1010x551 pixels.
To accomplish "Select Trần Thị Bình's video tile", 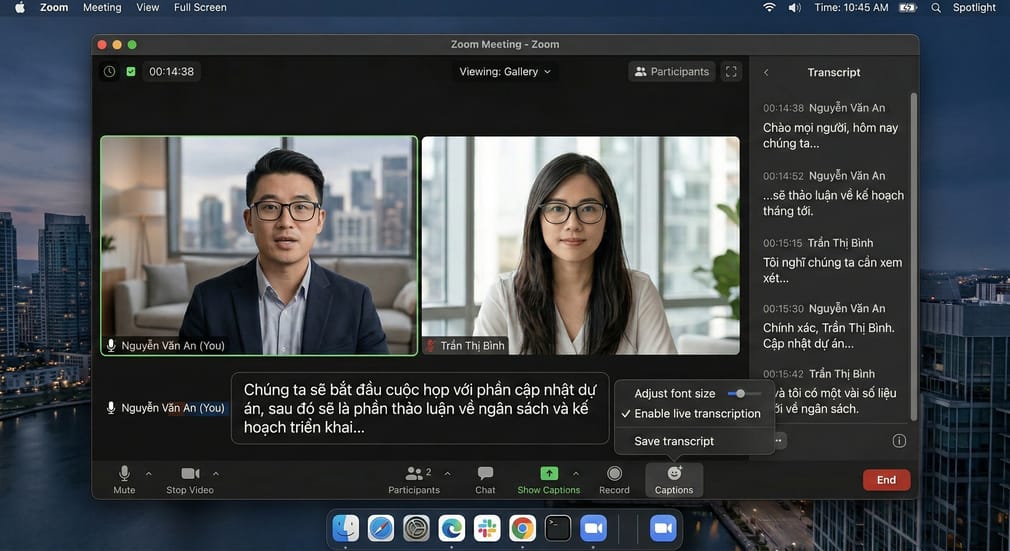I will click(x=580, y=245).
